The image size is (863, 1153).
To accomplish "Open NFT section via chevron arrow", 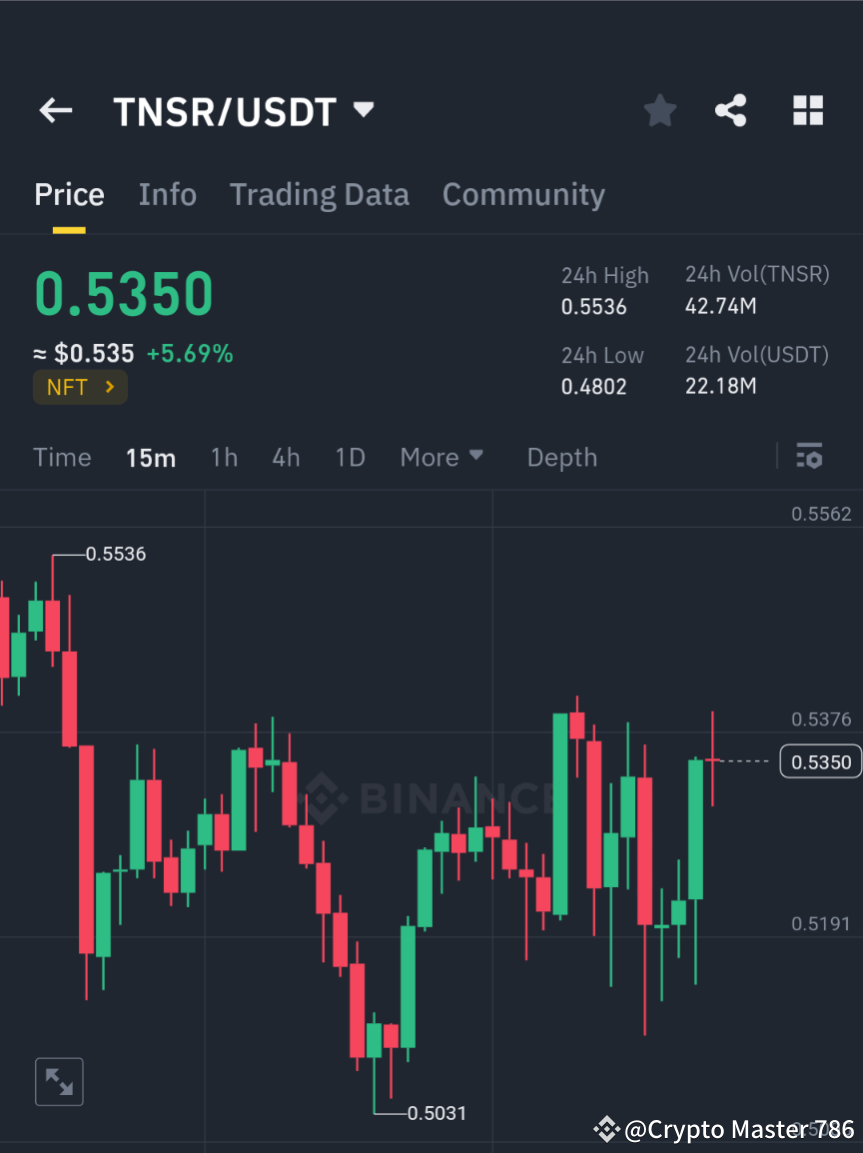I will point(108,387).
